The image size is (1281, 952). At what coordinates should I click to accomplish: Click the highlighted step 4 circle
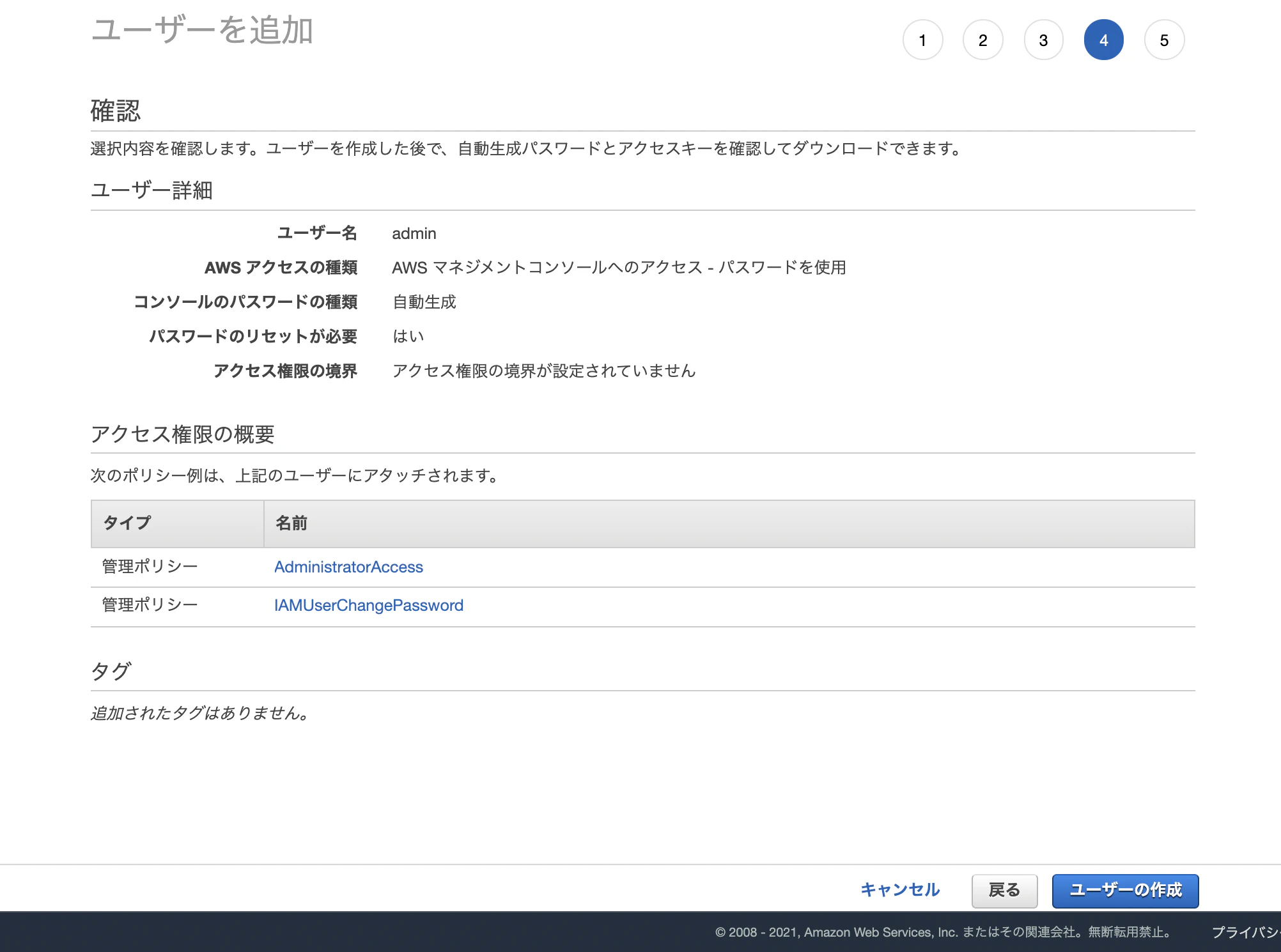tap(1103, 39)
